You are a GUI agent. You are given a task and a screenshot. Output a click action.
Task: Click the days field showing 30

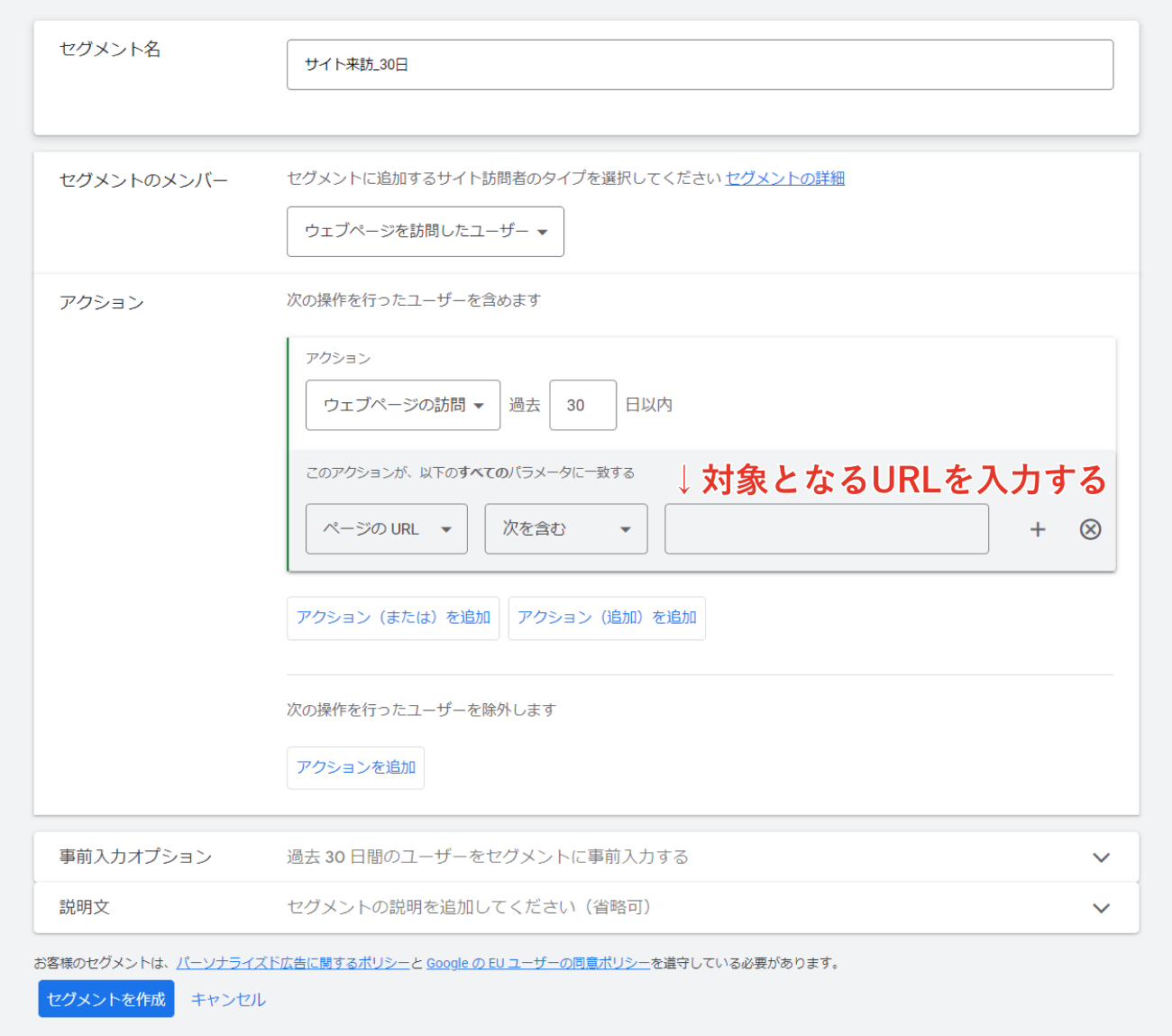point(583,405)
